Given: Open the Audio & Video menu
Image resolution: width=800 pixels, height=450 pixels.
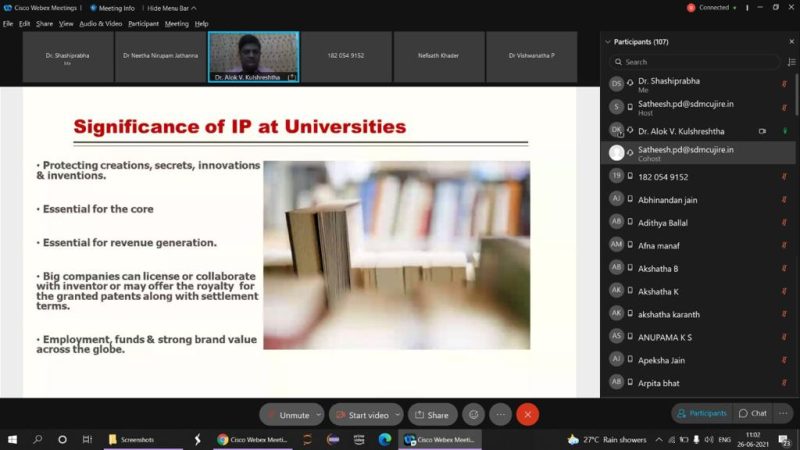Looking at the screenshot, I should click(x=100, y=23).
